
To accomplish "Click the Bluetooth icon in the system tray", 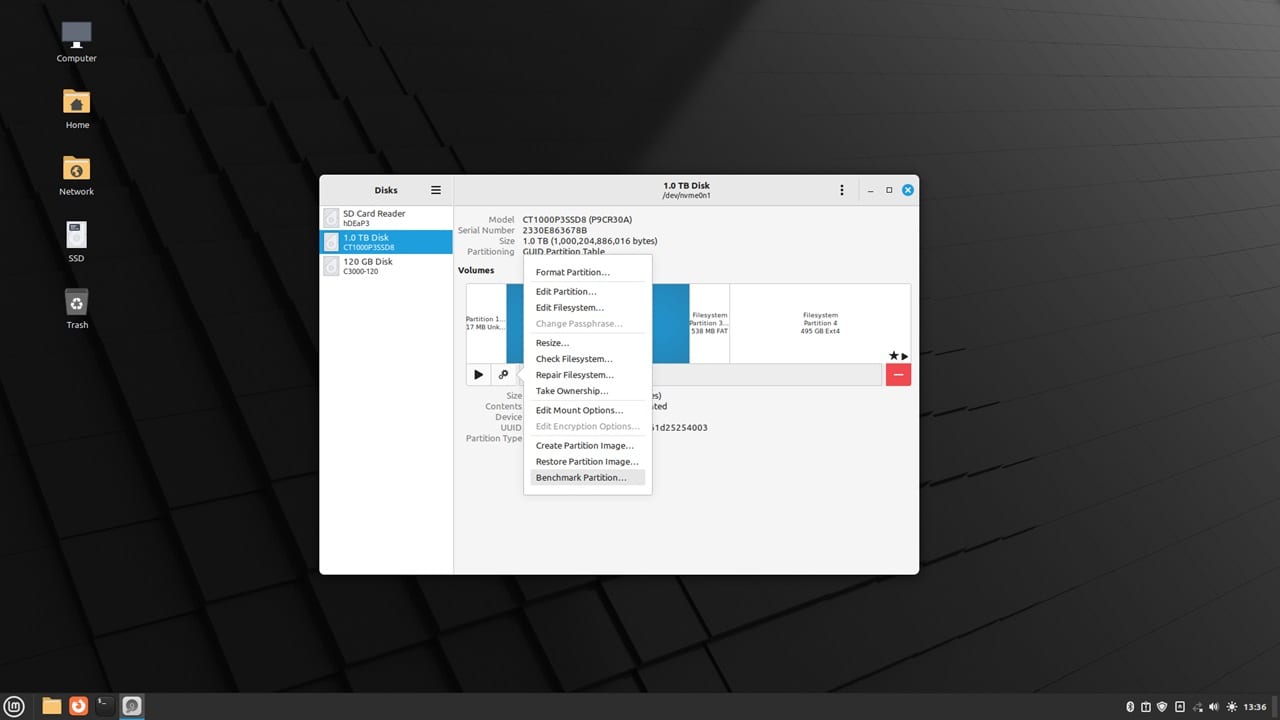I will [1130, 706].
